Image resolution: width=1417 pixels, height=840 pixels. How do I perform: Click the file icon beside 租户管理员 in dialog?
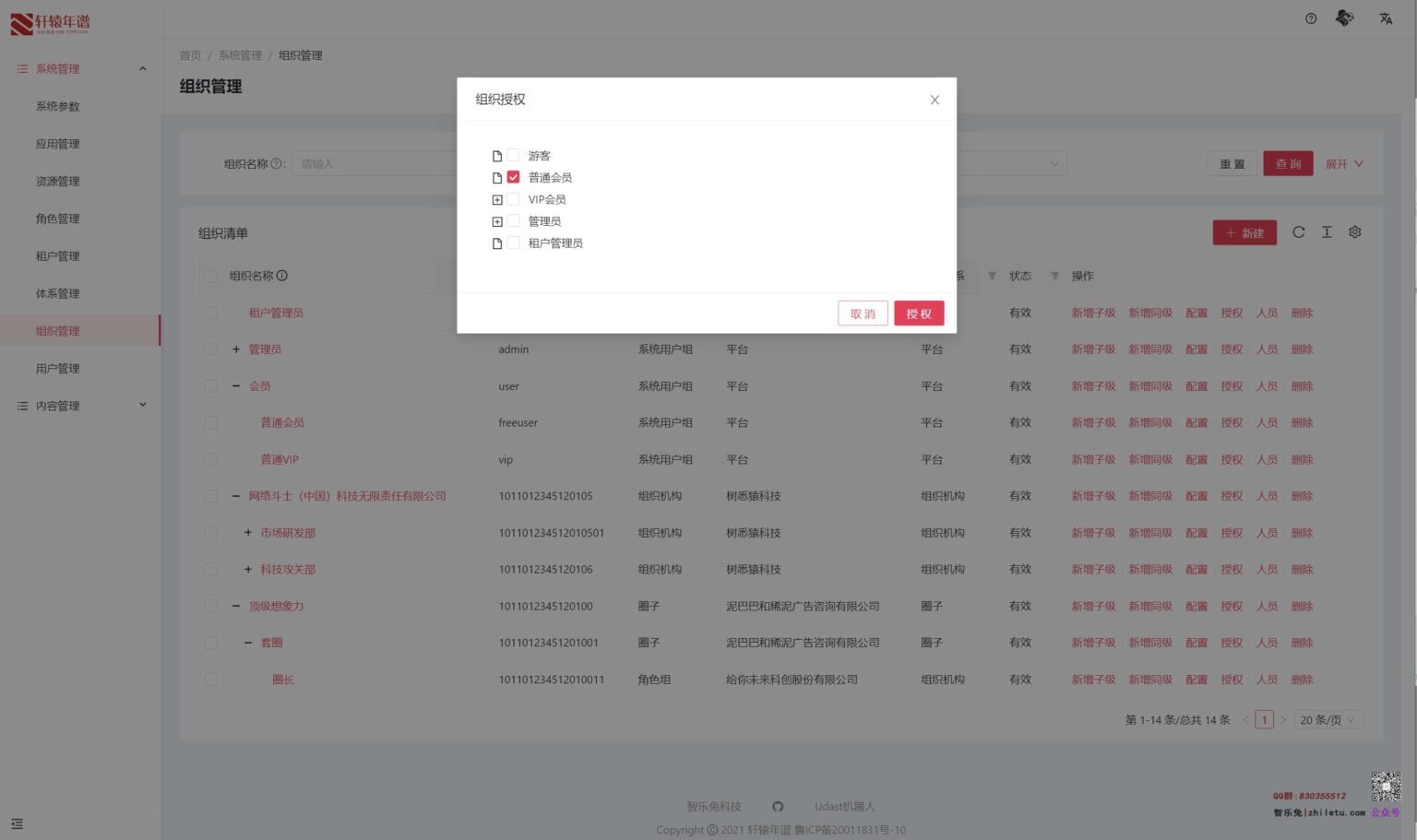tap(497, 243)
